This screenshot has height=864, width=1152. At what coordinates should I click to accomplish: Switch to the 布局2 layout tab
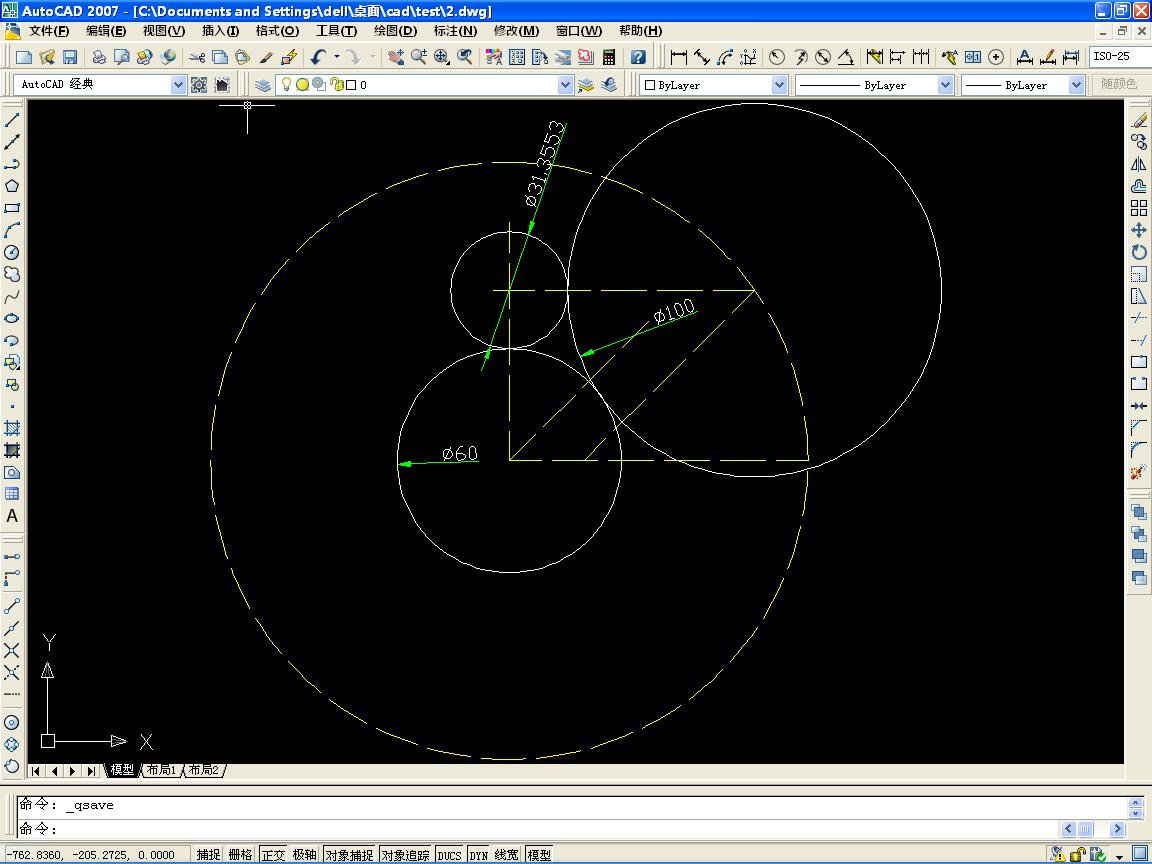(x=204, y=770)
